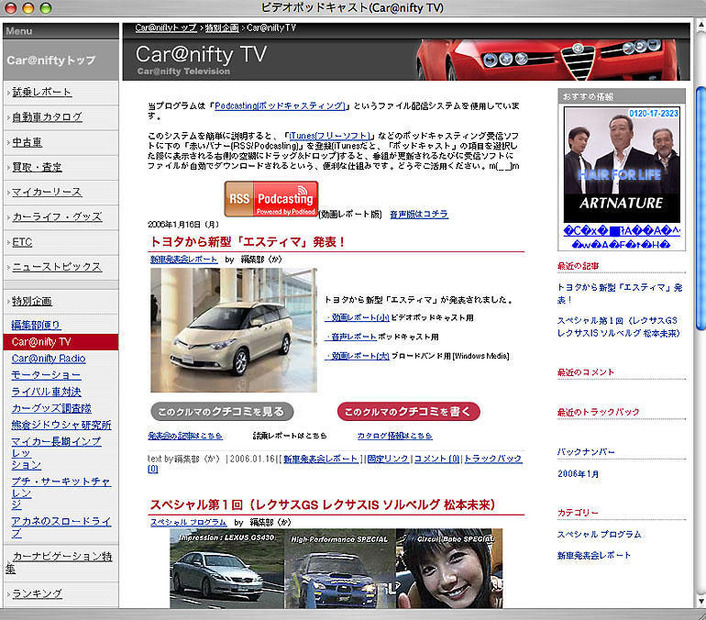Open 中古車 menu item
The width and height of the screenshot is (706, 620).
27,142
